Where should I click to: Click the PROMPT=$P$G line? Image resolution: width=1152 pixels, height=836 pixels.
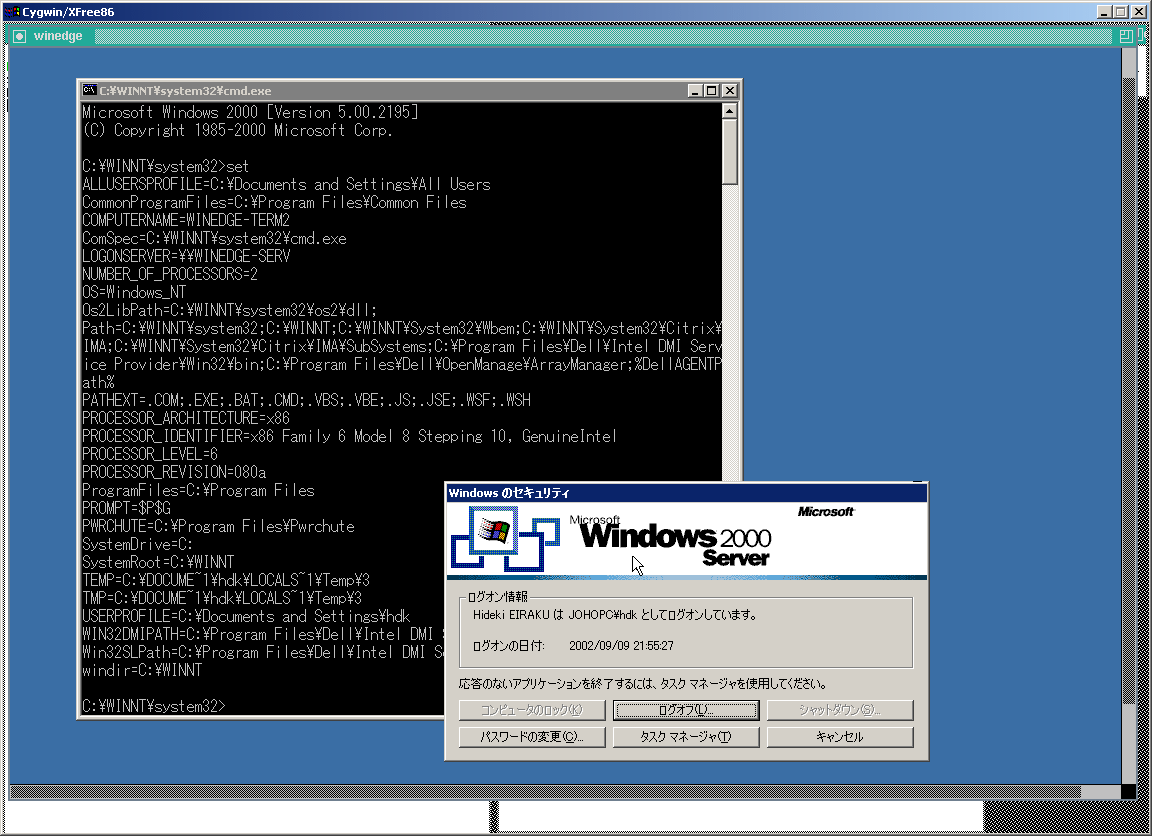pos(126,508)
